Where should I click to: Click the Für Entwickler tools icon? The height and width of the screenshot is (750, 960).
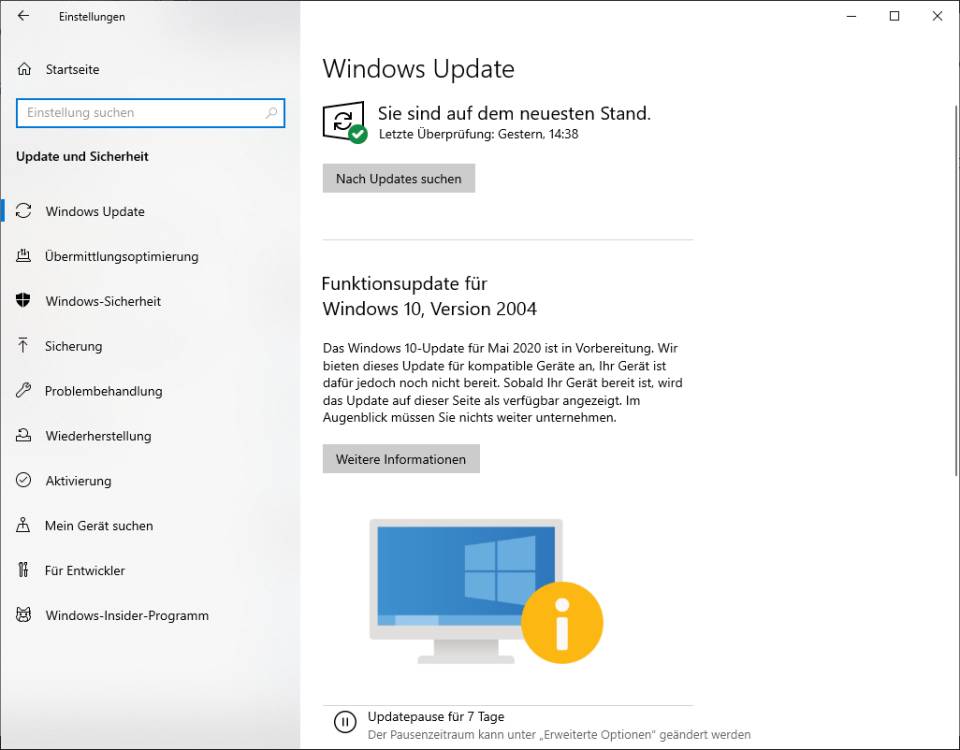(x=24, y=570)
